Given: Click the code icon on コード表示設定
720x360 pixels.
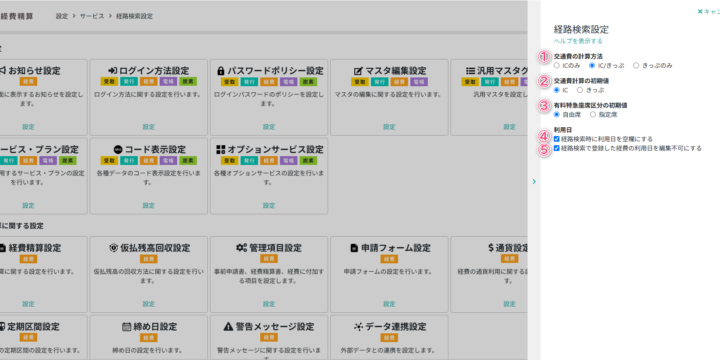Looking at the screenshot, I should (x=118, y=150).
